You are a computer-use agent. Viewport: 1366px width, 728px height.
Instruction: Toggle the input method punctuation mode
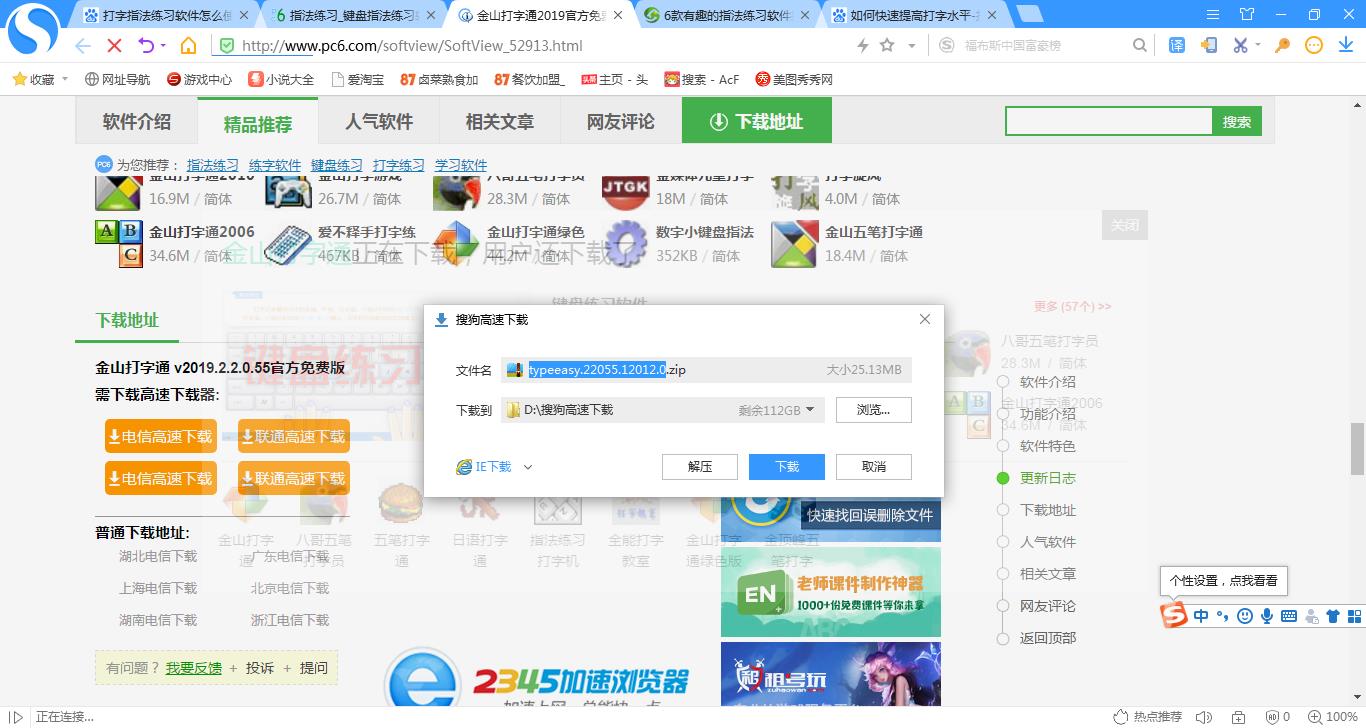pyautogui.click(x=1223, y=616)
